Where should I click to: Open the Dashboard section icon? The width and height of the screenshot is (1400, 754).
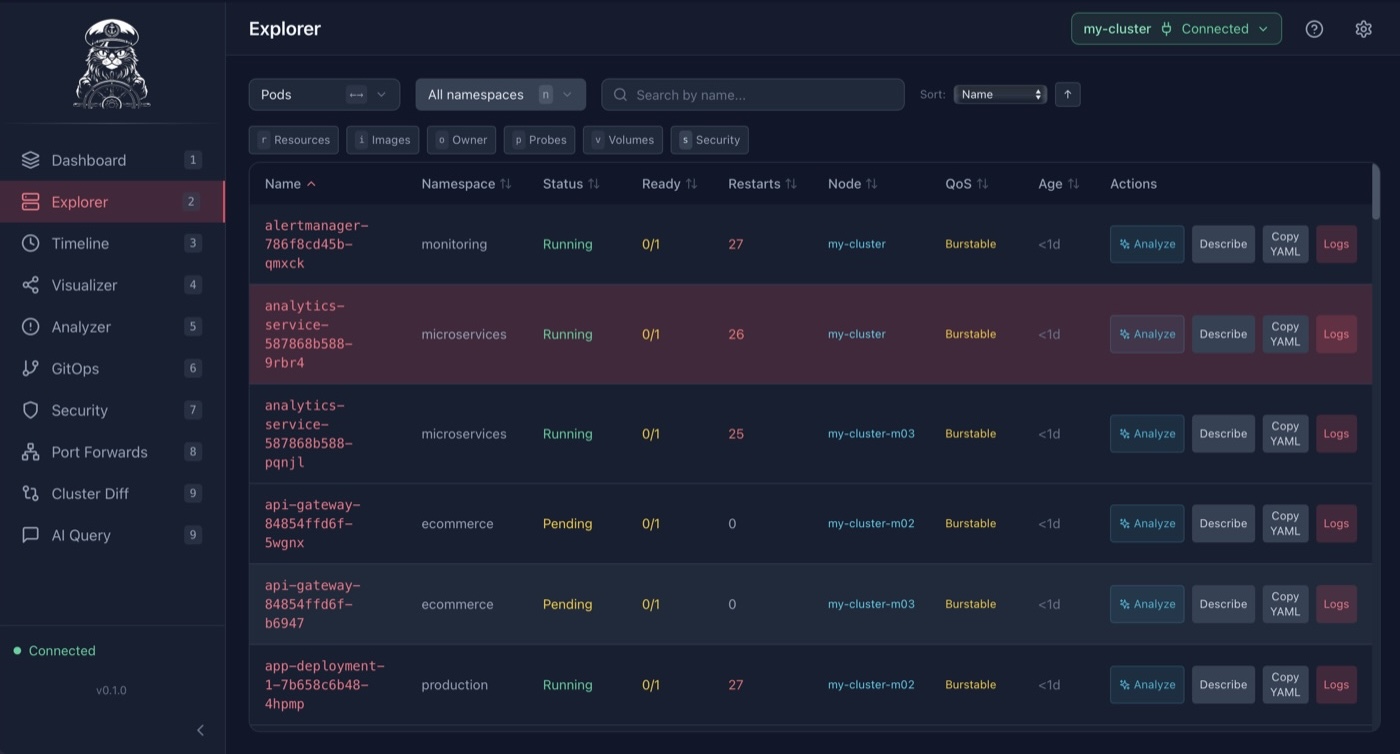(29, 159)
